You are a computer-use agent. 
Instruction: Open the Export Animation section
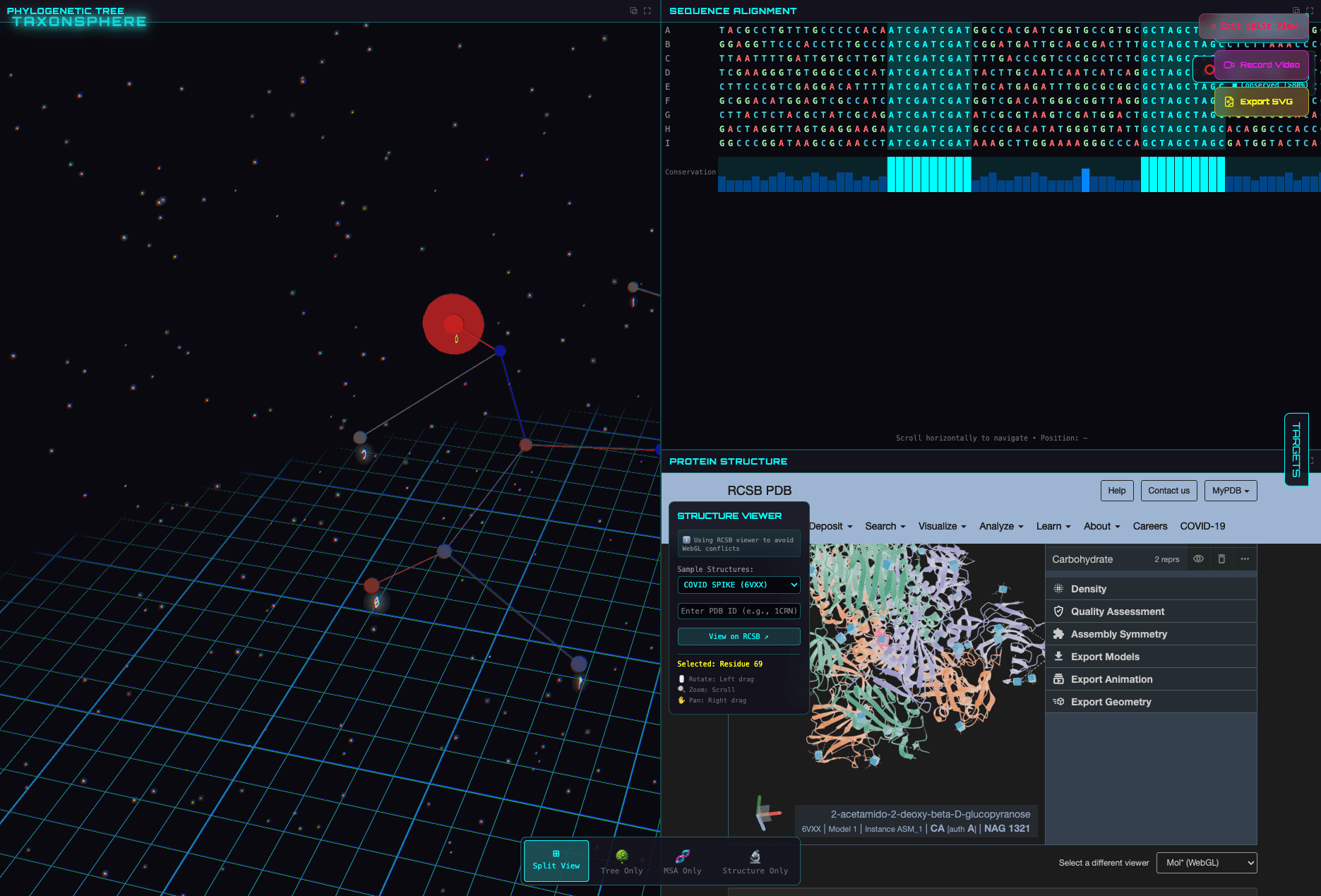[x=1151, y=679]
